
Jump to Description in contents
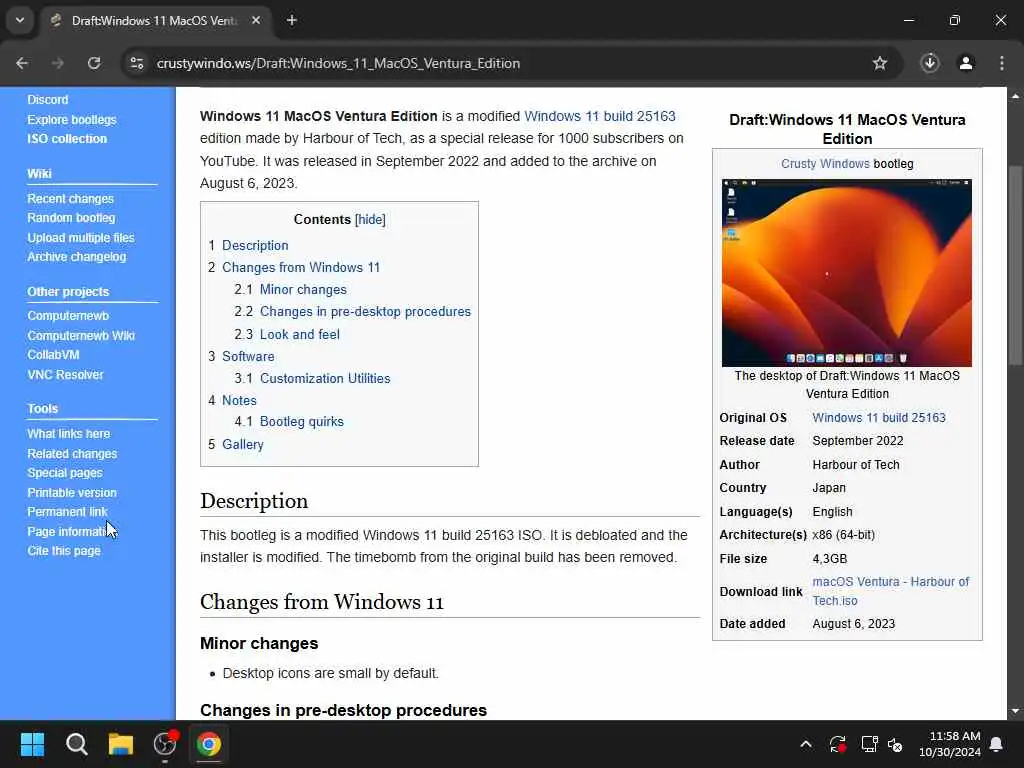(x=255, y=246)
